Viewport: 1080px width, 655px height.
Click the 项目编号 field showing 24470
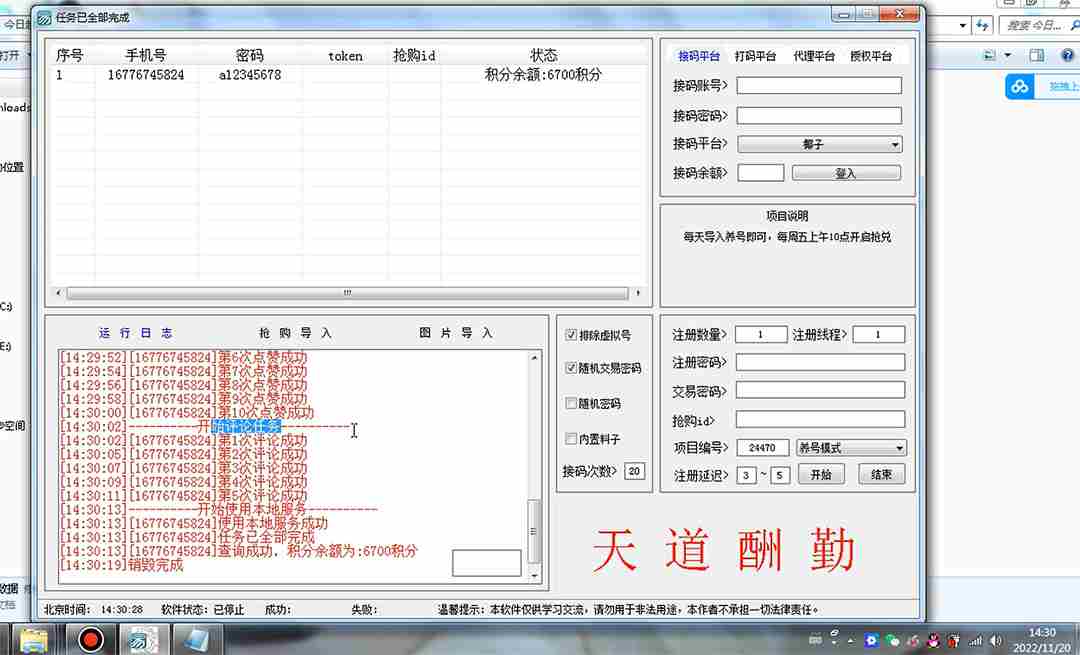(x=762, y=448)
